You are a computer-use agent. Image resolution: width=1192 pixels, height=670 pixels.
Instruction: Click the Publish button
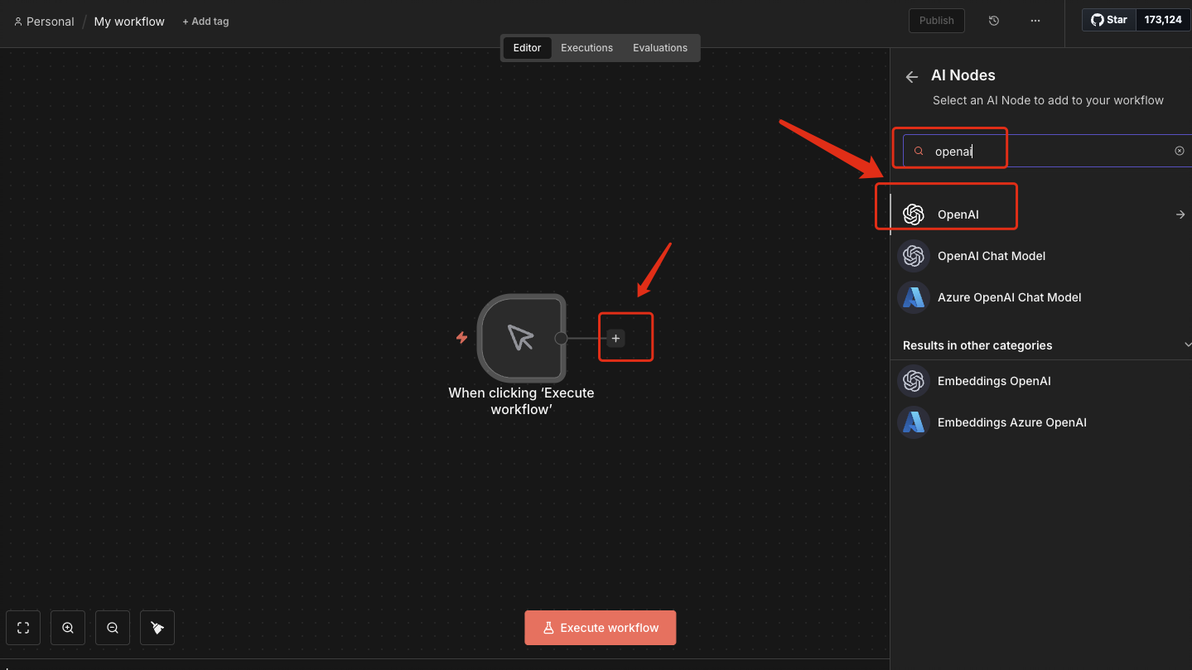pyautogui.click(x=936, y=21)
